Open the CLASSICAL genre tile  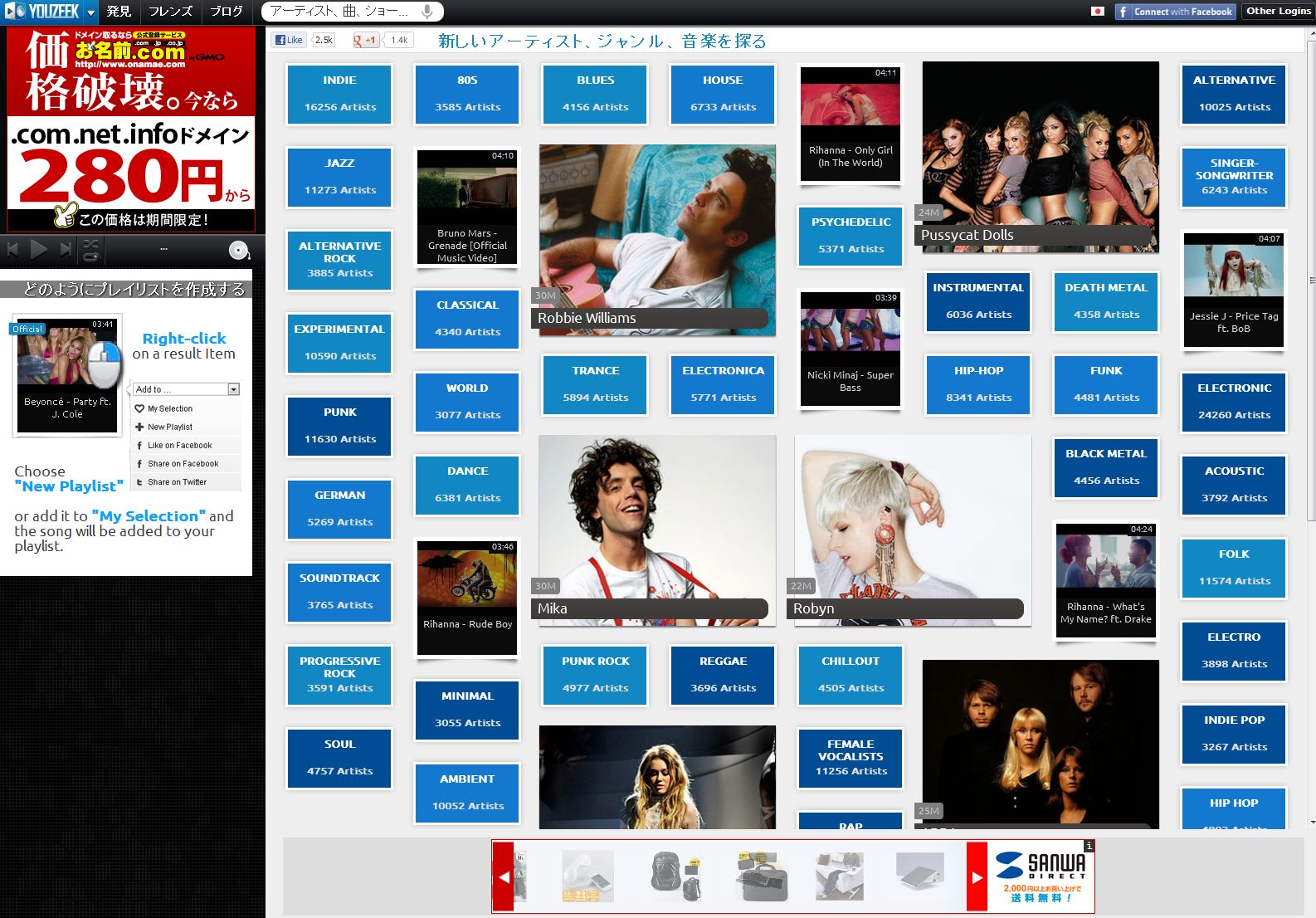[467, 319]
